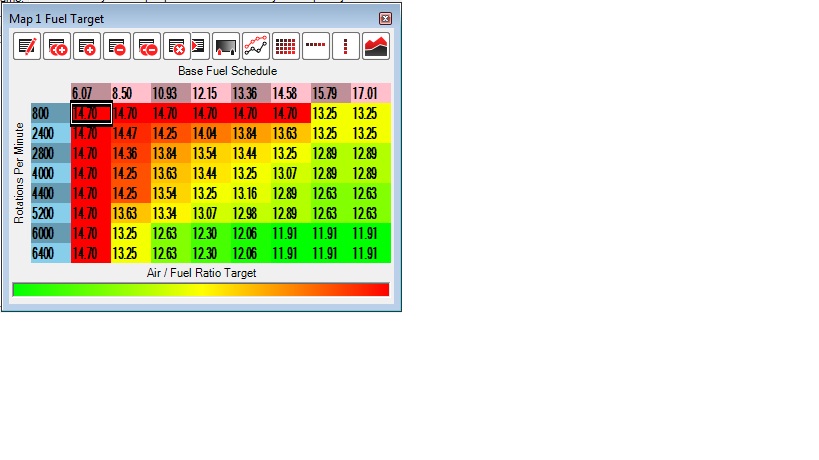
Task: Click the red X delete icon
Action: click(x=177, y=46)
